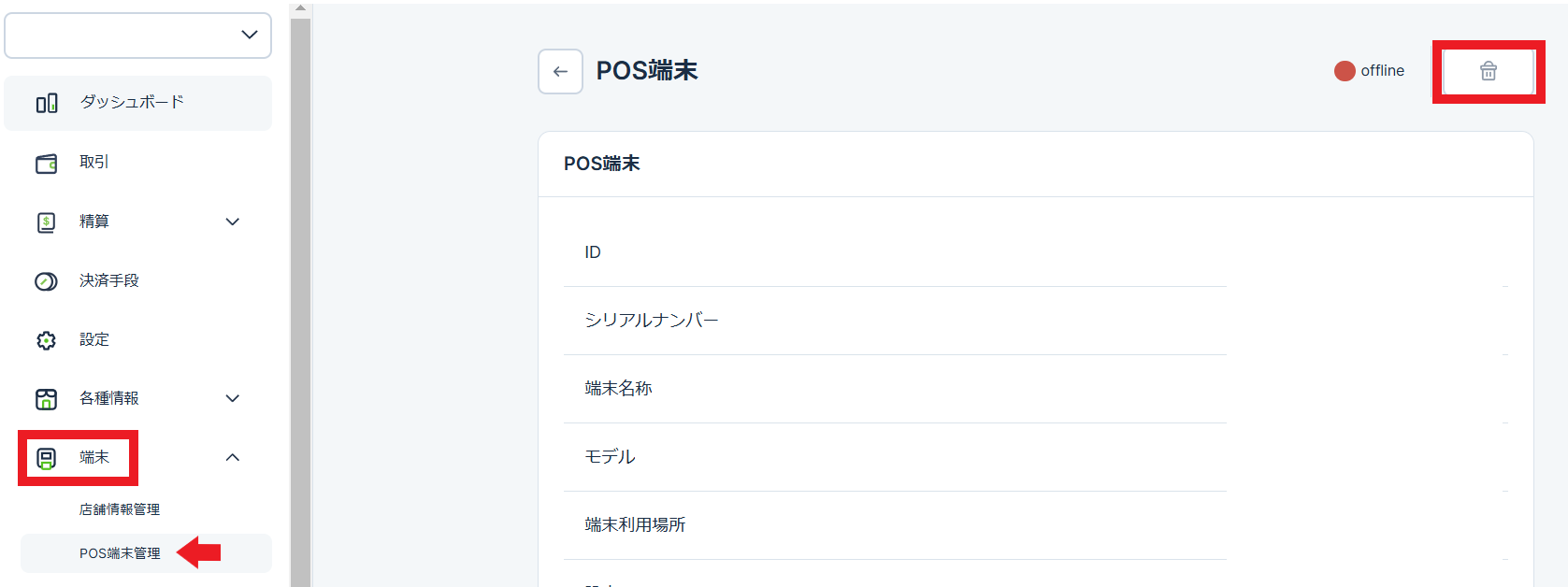Open 店舗情報管理 submenu item
1568x587 pixels.
pyautogui.click(x=120, y=509)
